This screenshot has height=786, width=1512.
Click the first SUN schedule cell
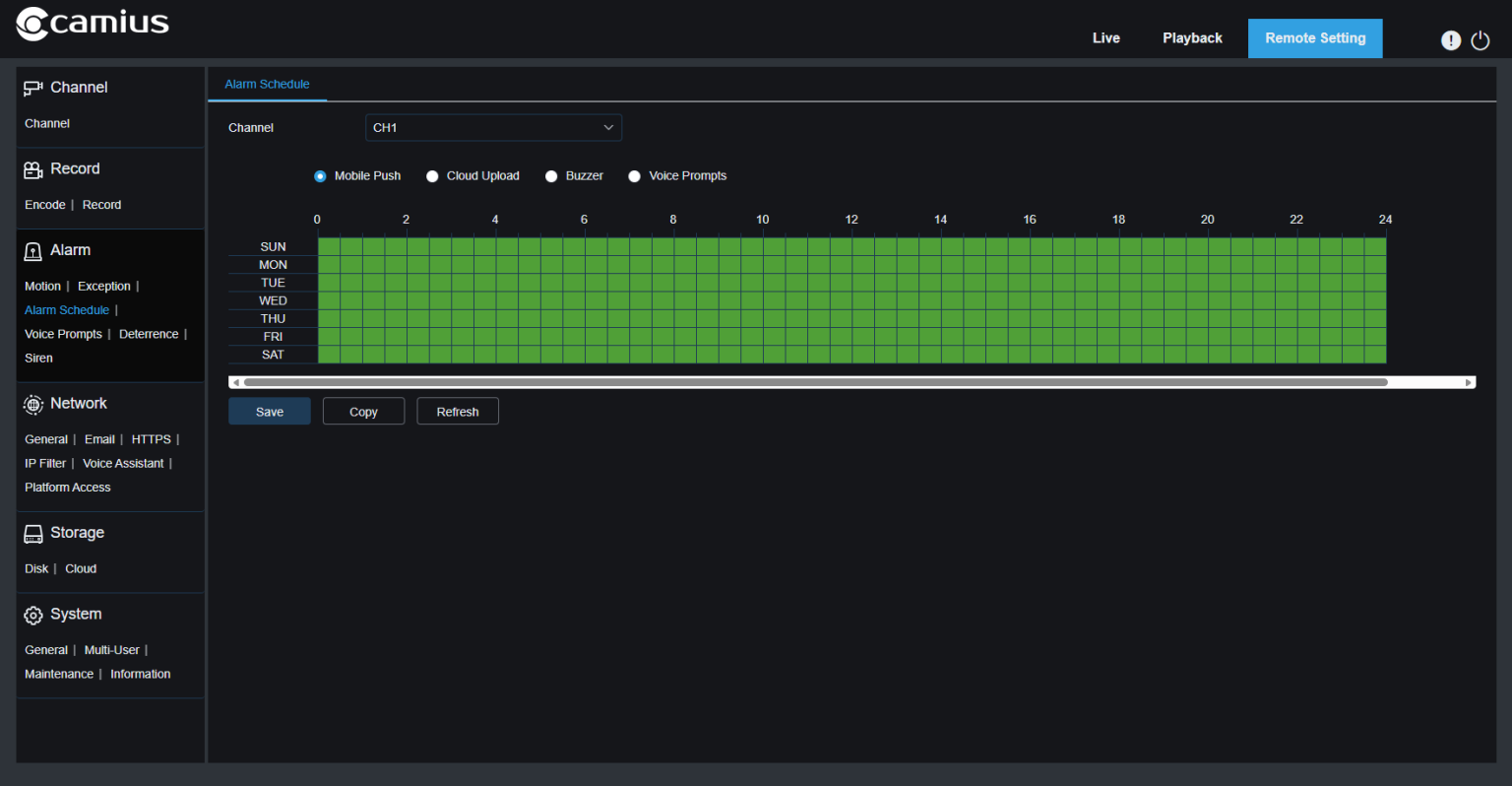329,246
